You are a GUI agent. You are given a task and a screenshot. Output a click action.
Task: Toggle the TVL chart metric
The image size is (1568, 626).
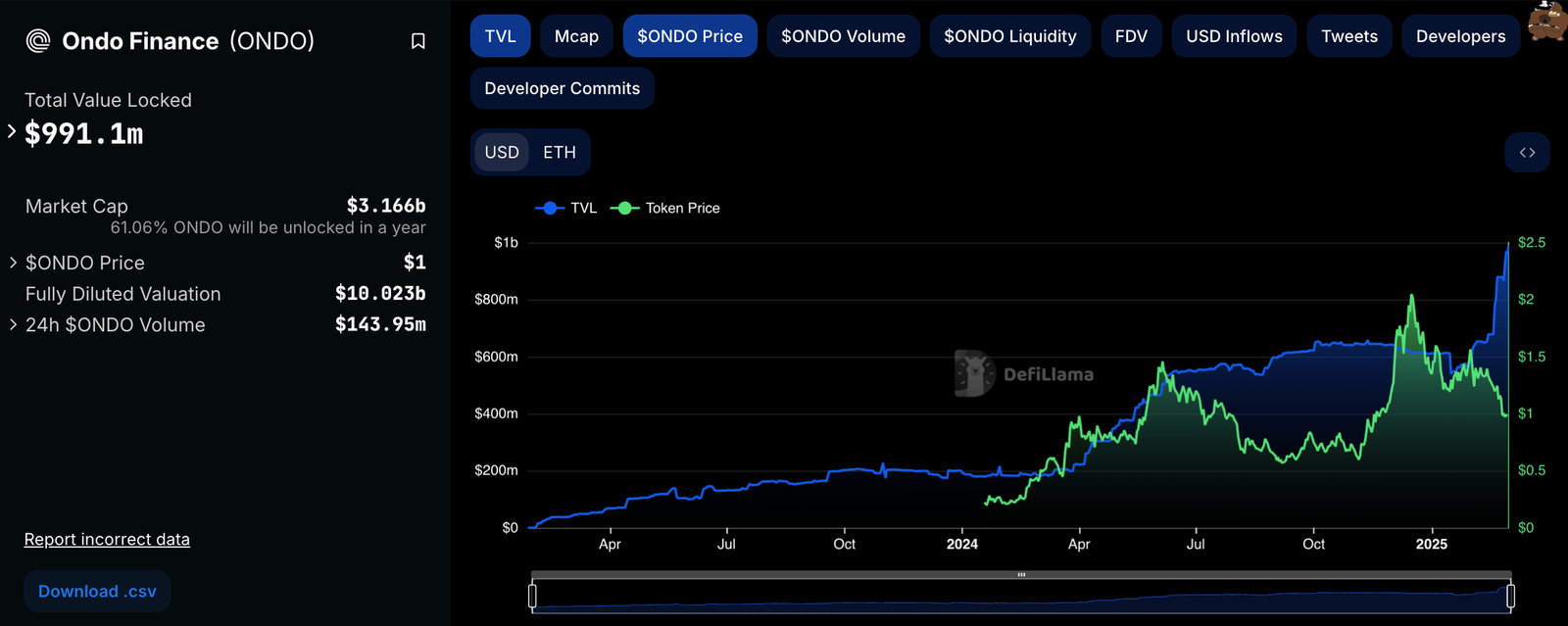pos(500,36)
